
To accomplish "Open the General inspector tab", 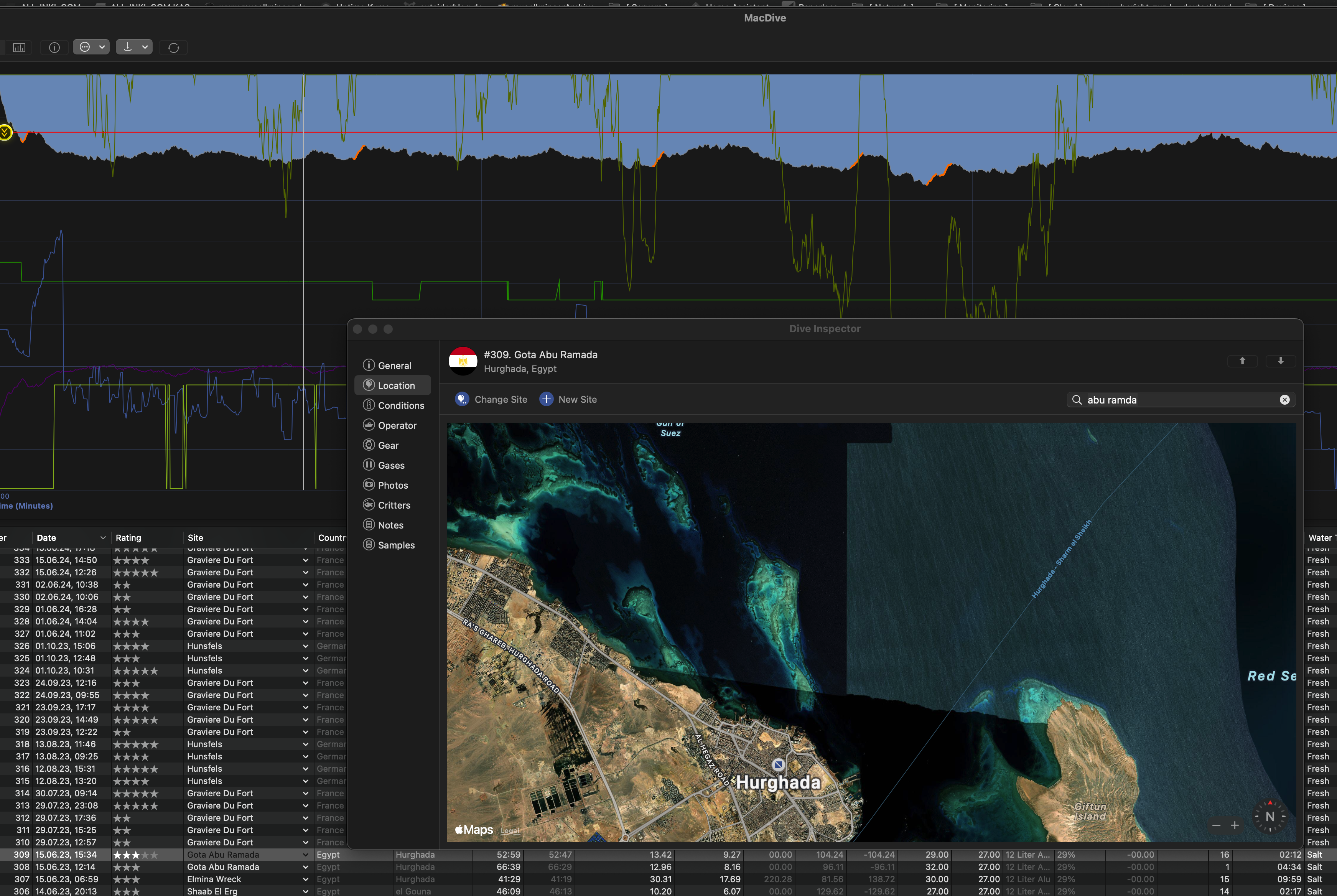I will pyautogui.click(x=393, y=365).
